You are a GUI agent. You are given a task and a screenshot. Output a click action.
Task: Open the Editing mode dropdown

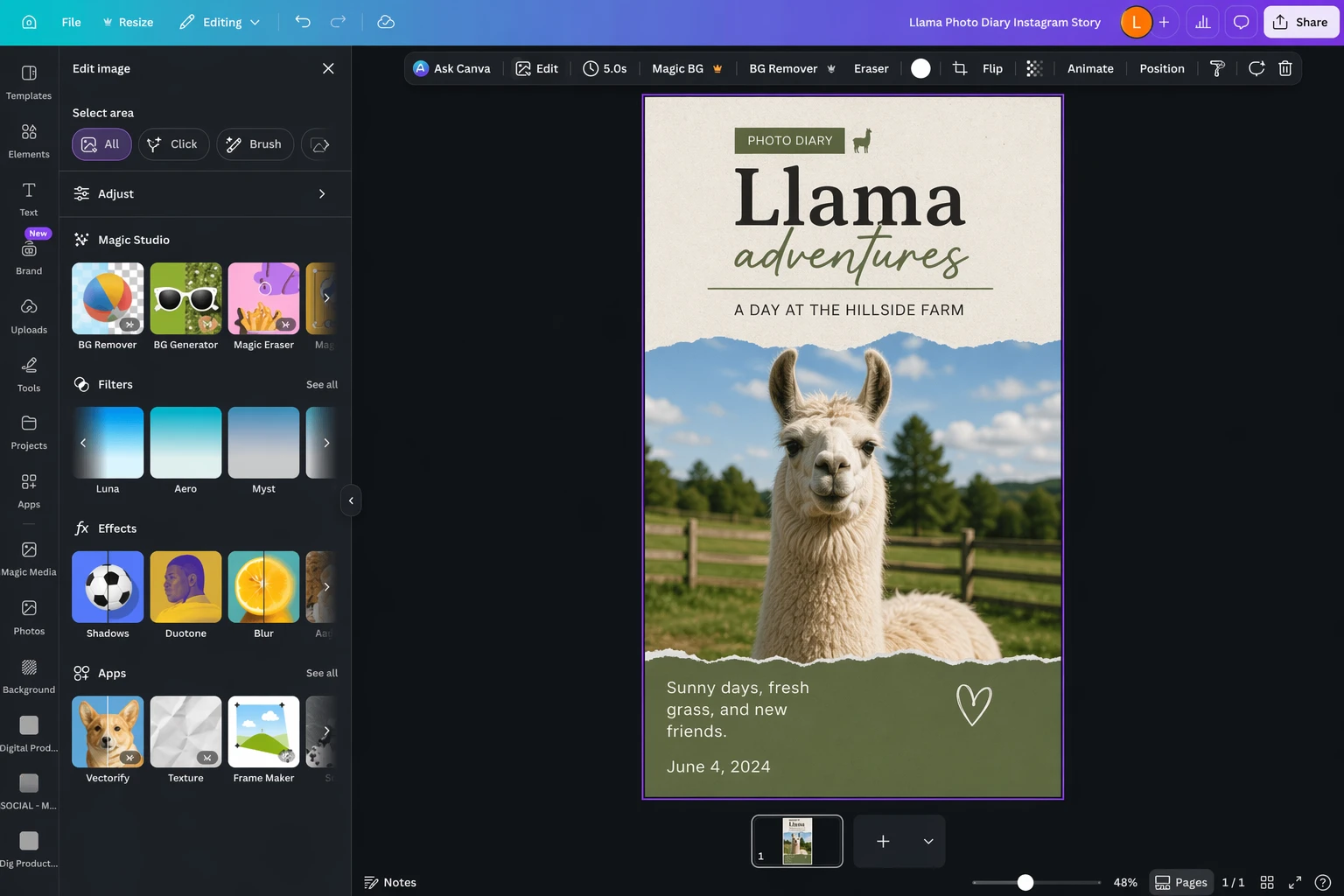click(x=219, y=22)
